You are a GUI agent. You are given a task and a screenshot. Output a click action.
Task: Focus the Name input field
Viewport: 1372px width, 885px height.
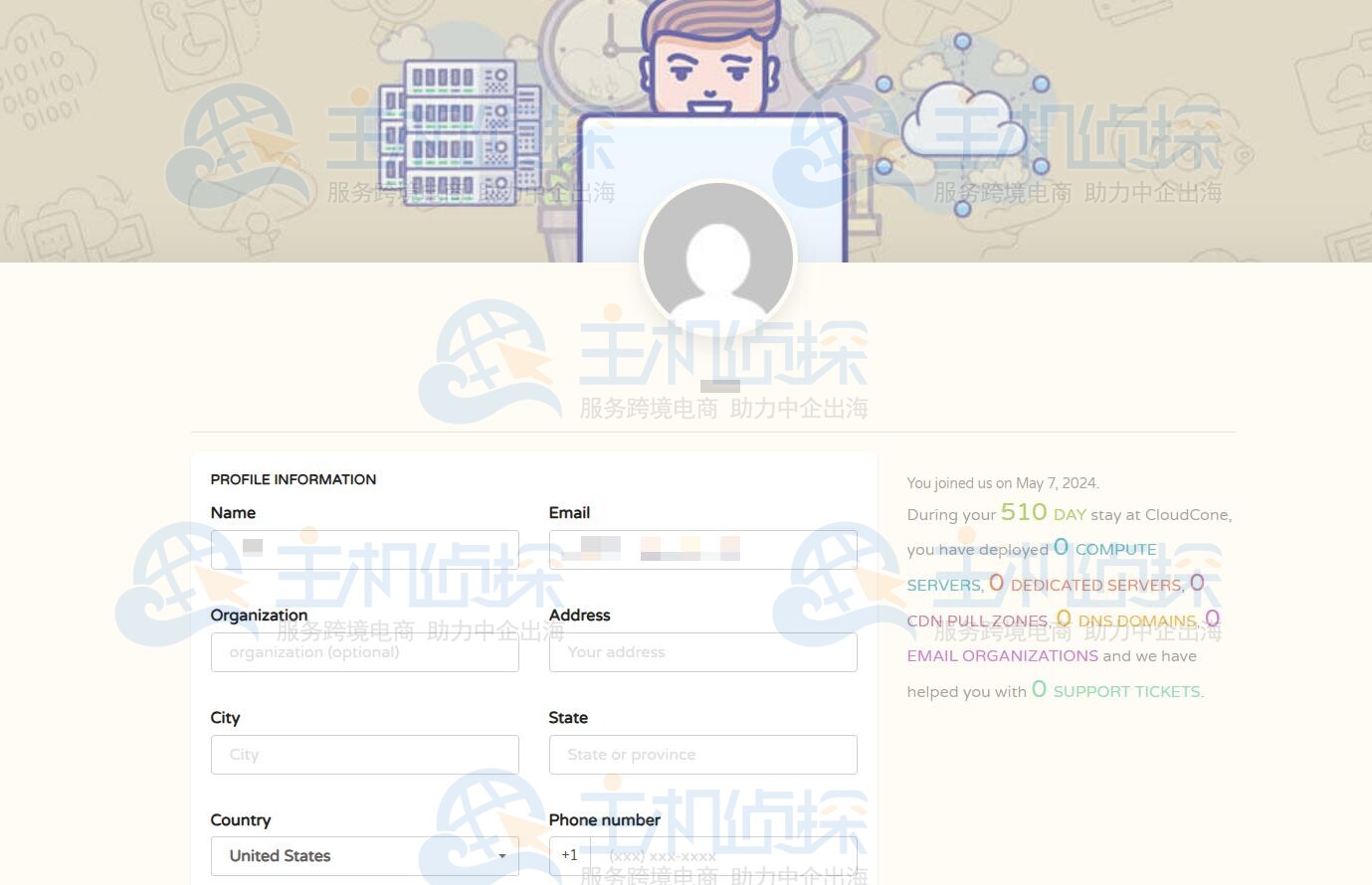(364, 550)
